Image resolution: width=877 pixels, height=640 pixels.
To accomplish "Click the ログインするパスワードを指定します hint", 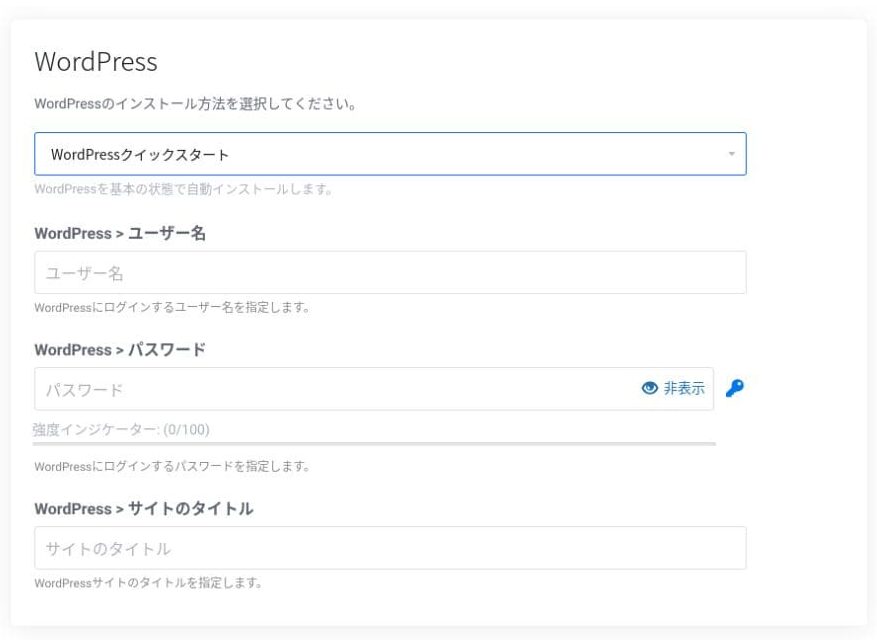I will tap(171, 466).
